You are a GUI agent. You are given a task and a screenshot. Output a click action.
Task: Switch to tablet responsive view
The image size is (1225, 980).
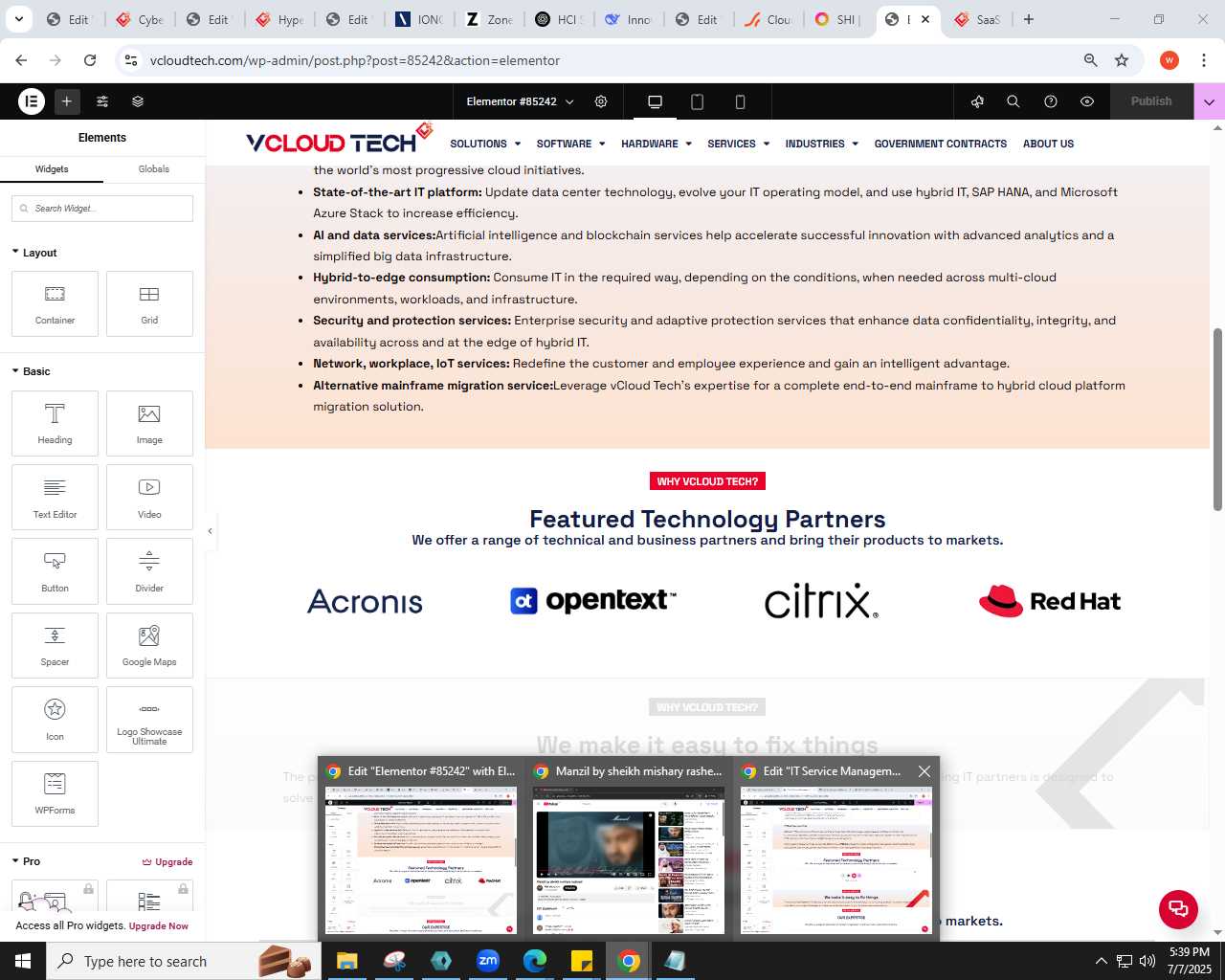pos(698,101)
